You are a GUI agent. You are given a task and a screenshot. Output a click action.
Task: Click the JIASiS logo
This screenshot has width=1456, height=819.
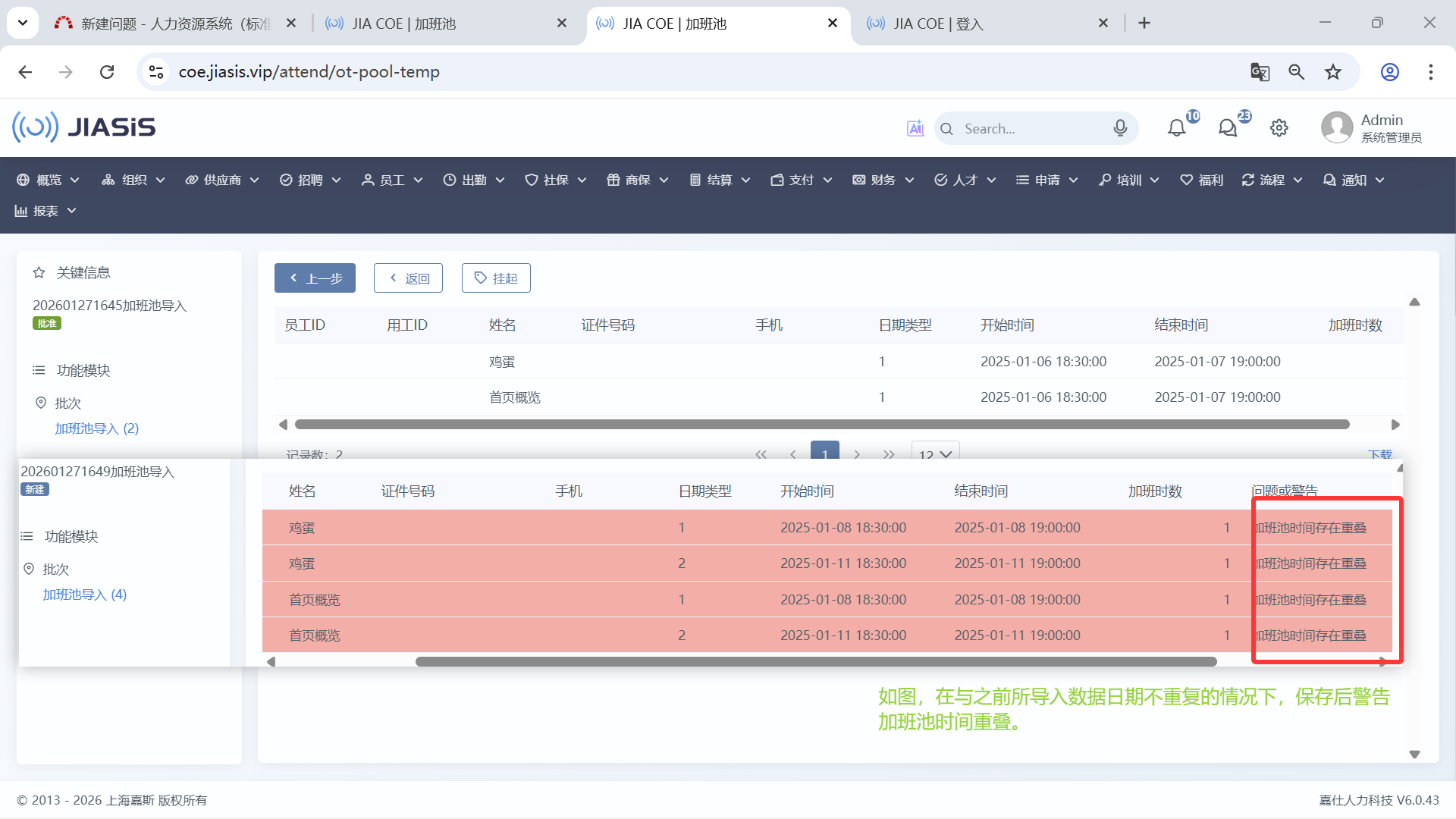tap(83, 127)
